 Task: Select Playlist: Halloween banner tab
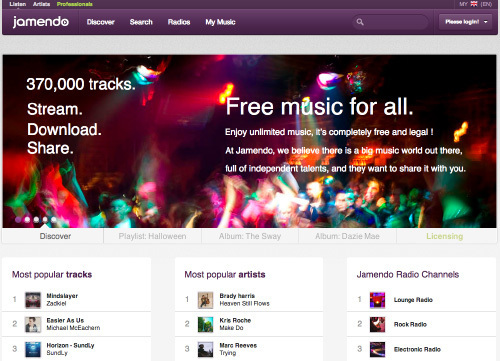[x=152, y=236]
